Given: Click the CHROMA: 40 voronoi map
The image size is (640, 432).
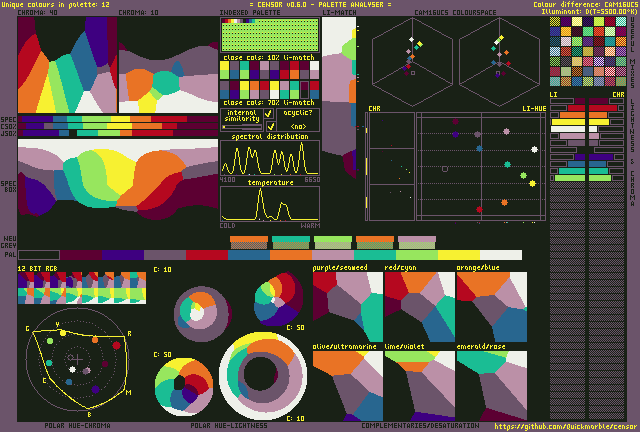Looking at the screenshot, I should (x=67, y=65).
